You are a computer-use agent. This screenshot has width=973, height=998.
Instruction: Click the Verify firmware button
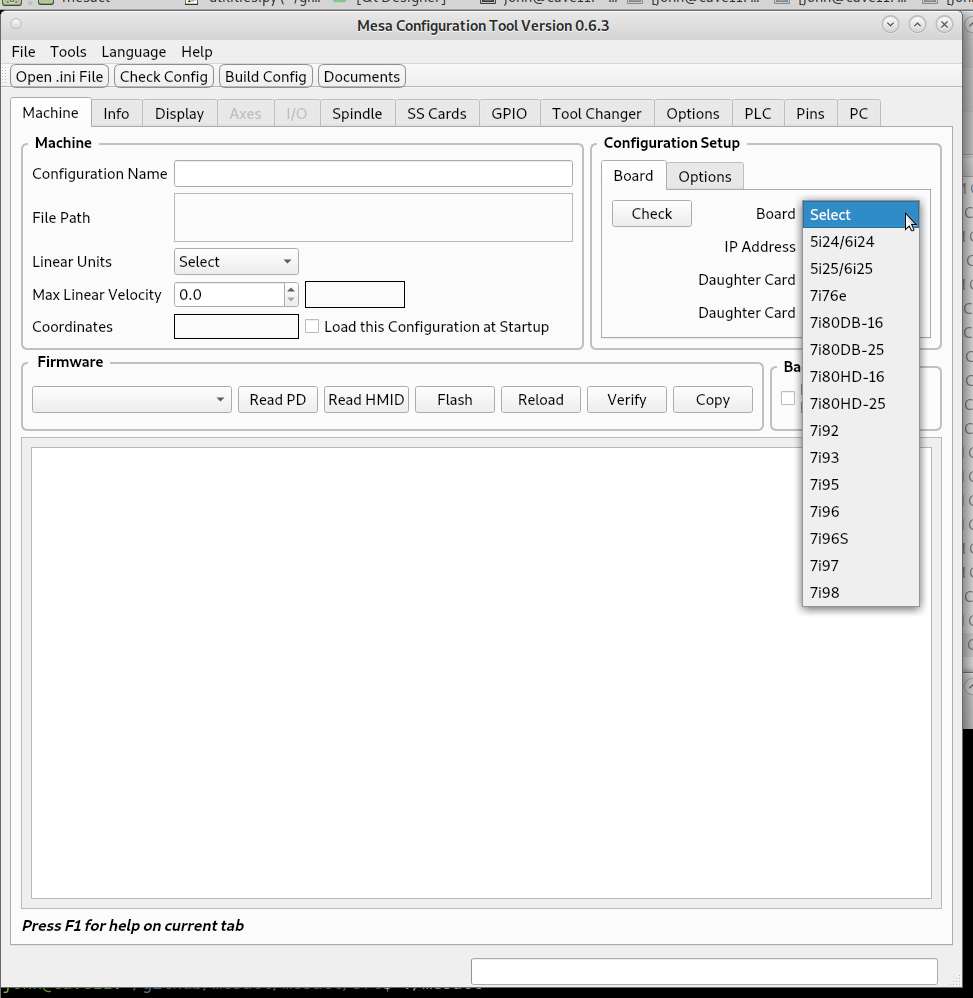[x=626, y=400]
